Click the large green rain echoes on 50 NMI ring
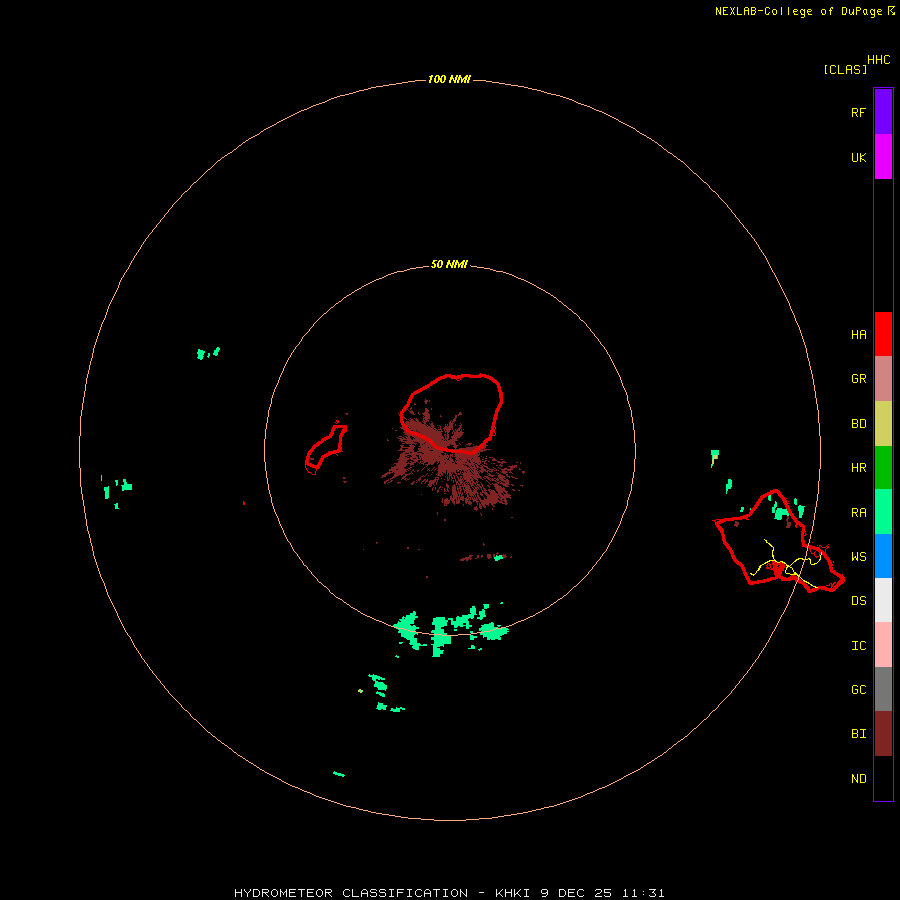Screen dimensions: 900x900 [x=451, y=630]
